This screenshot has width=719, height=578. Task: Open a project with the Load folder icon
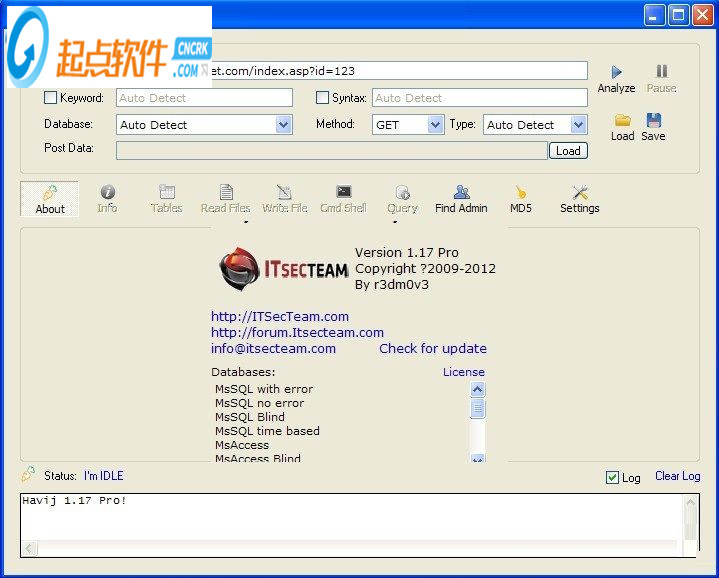point(622,121)
